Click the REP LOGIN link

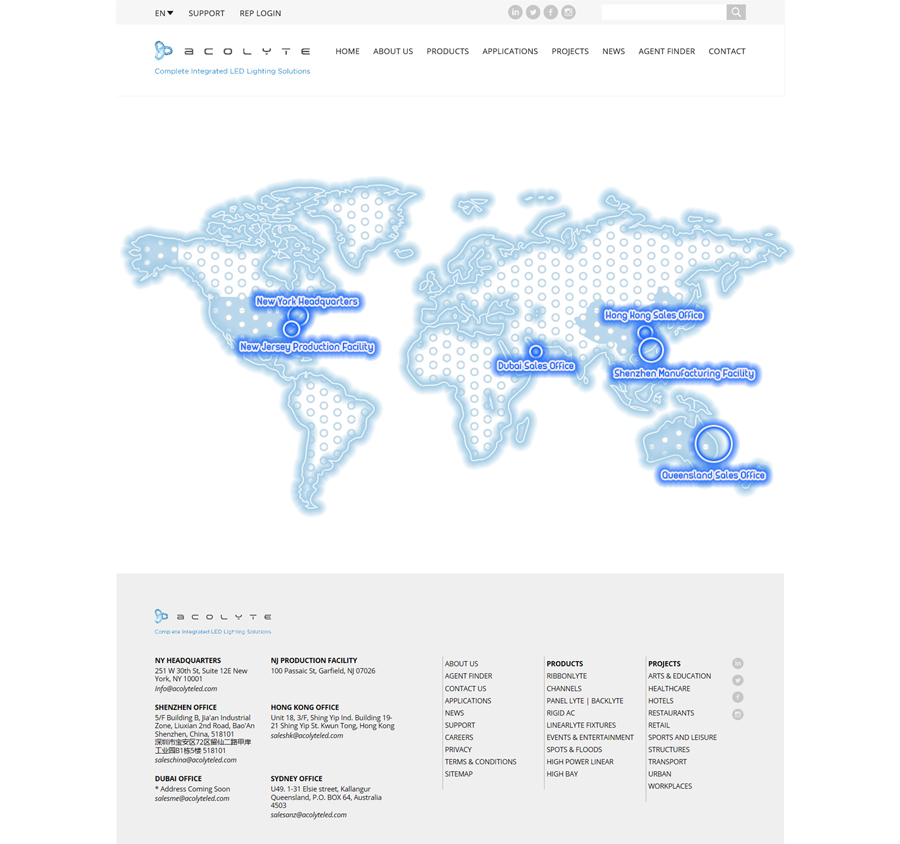coord(260,13)
